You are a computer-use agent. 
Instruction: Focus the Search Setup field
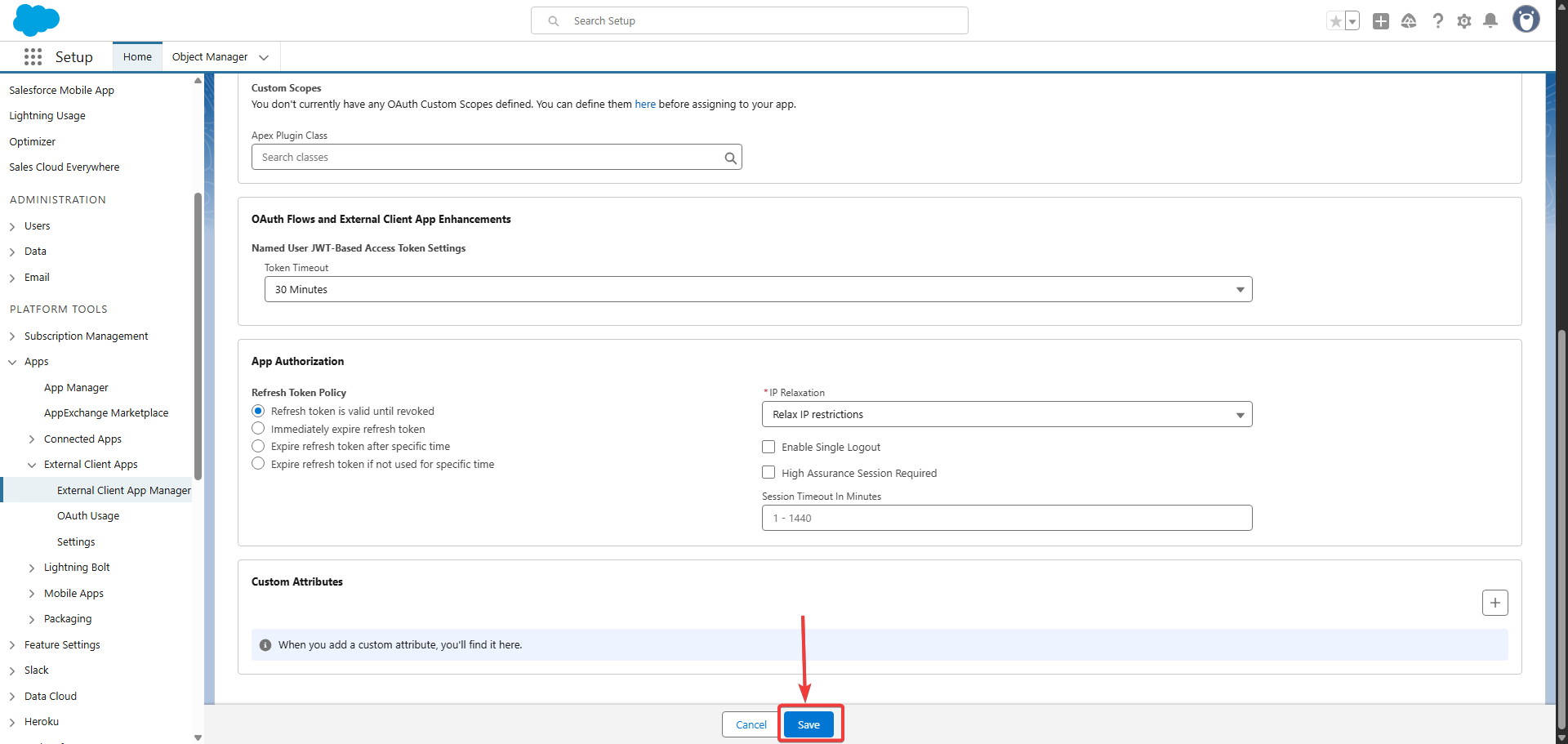(x=750, y=20)
